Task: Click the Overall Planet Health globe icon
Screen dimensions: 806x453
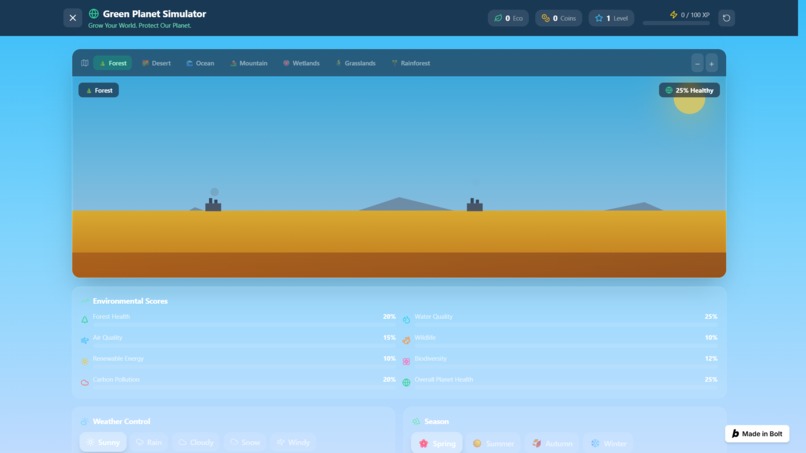Action: coord(406,383)
